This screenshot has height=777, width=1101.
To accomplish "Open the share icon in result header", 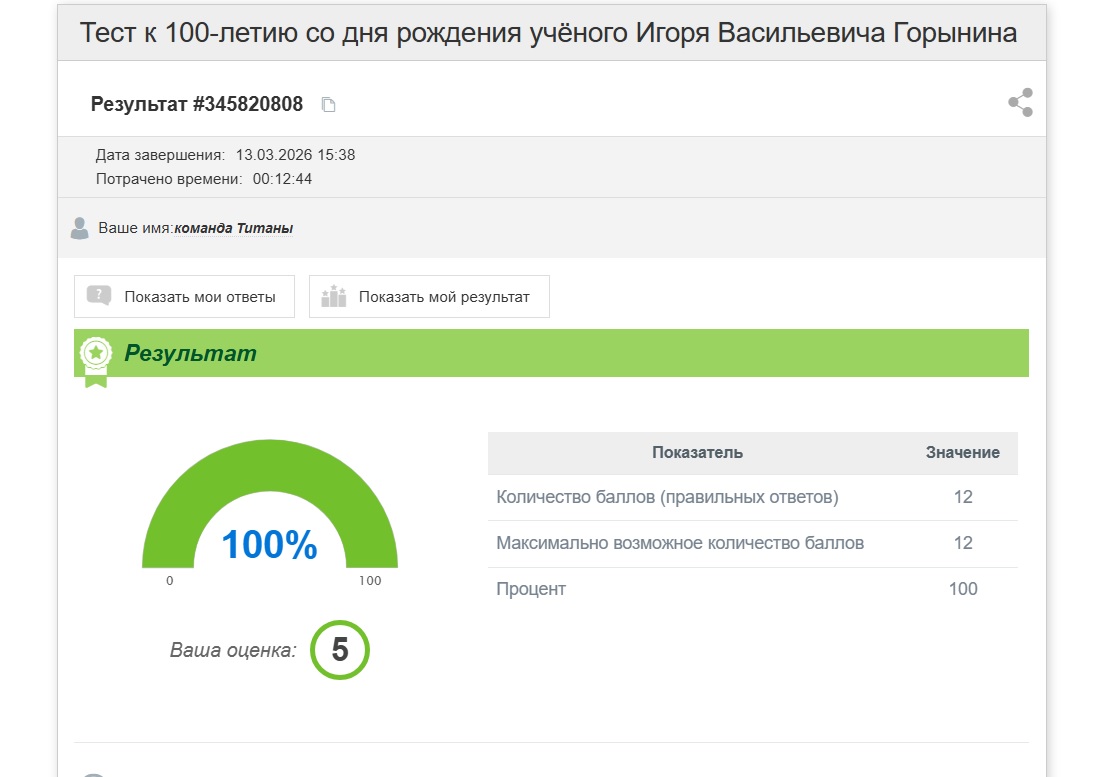I will click(1020, 103).
